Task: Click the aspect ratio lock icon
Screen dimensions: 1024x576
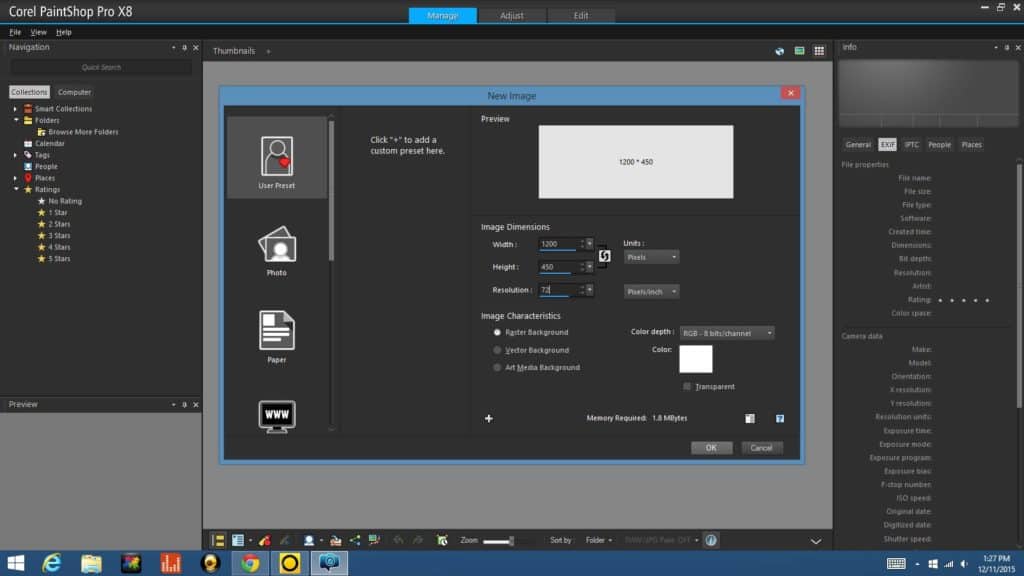Action: (x=604, y=257)
